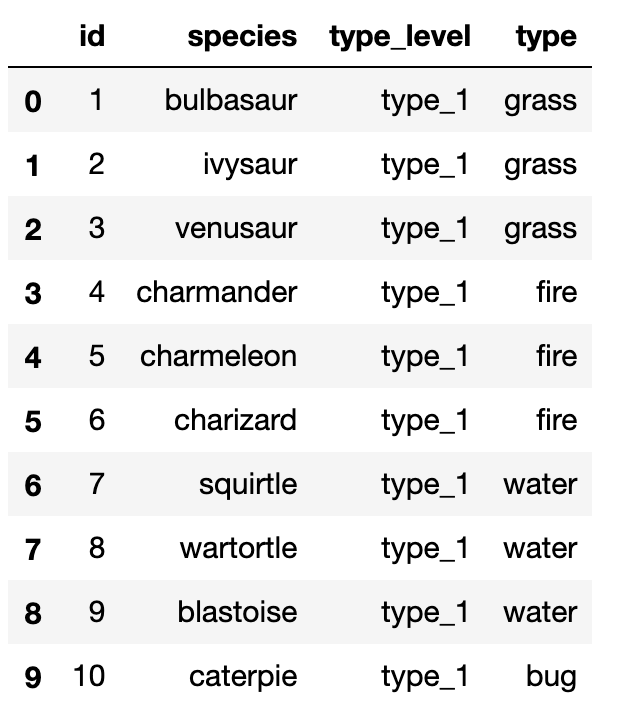Screen dimensions: 638x716
Task: Select the caterpie species cell
Action: (243, 676)
